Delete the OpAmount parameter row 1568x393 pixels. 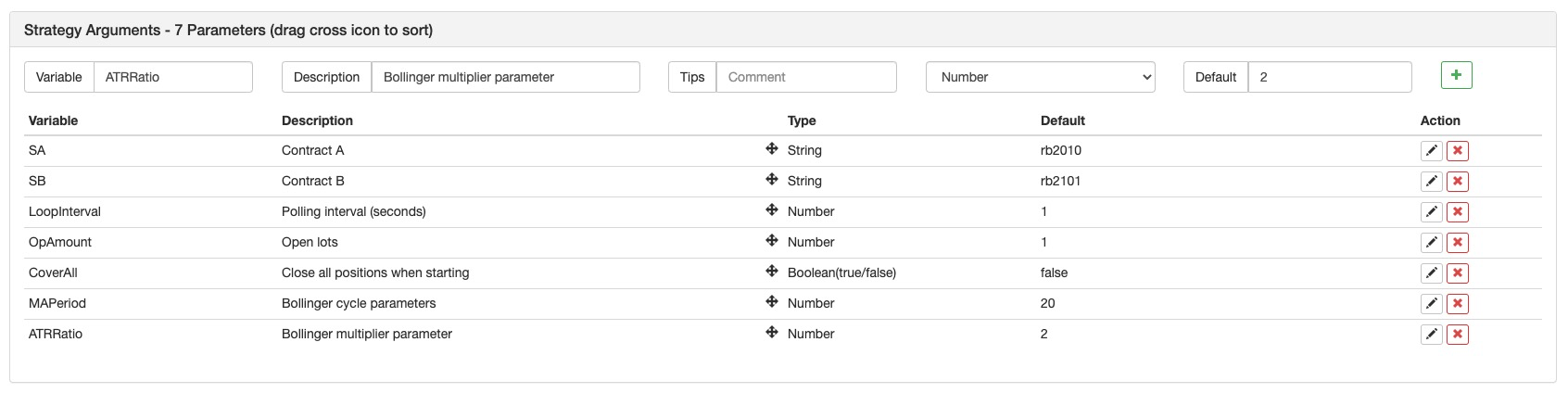(1457, 242)
